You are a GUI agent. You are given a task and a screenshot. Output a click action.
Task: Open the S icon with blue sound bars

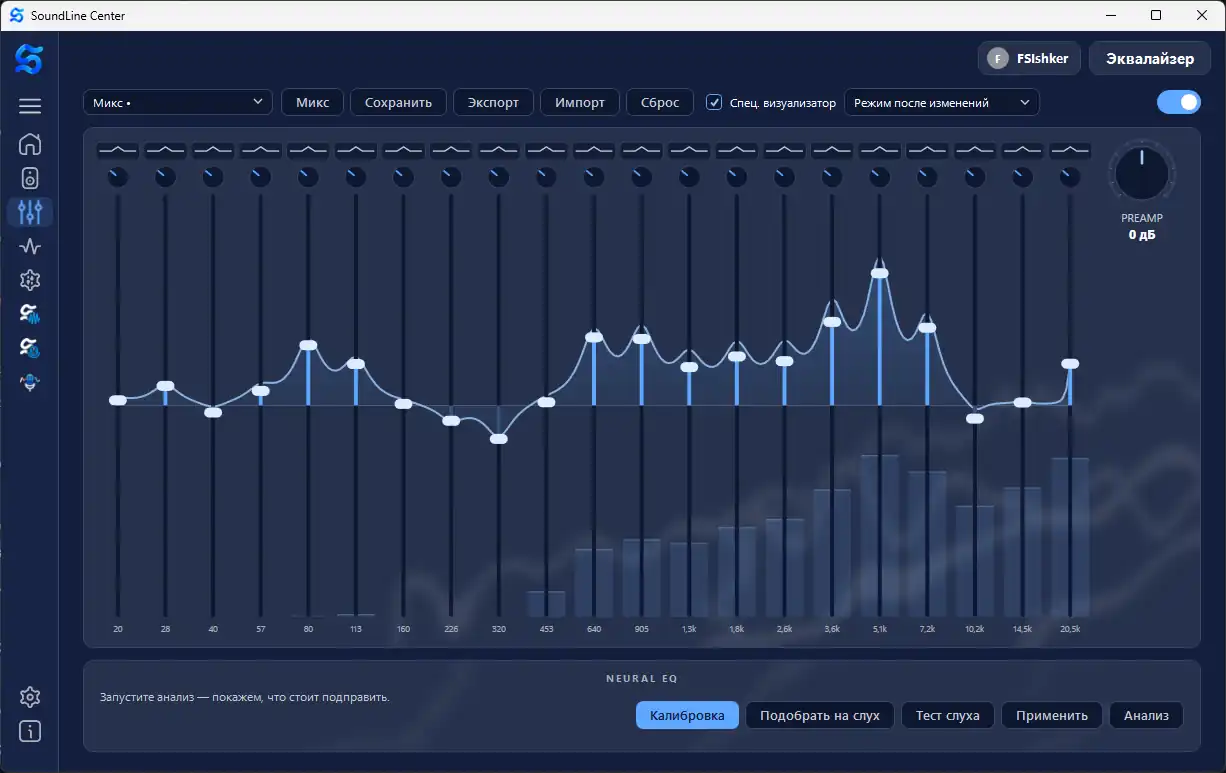point(30,314)
